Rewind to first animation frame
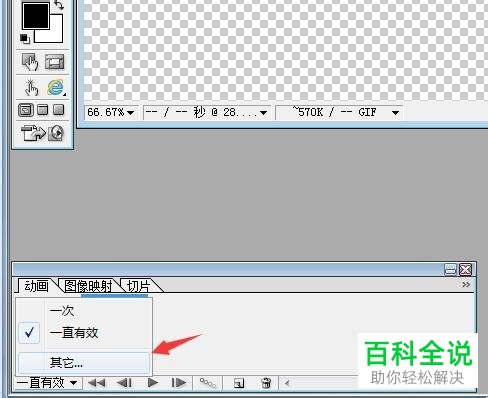The height and width of the screenshot is (398, 488). point(96,383)
